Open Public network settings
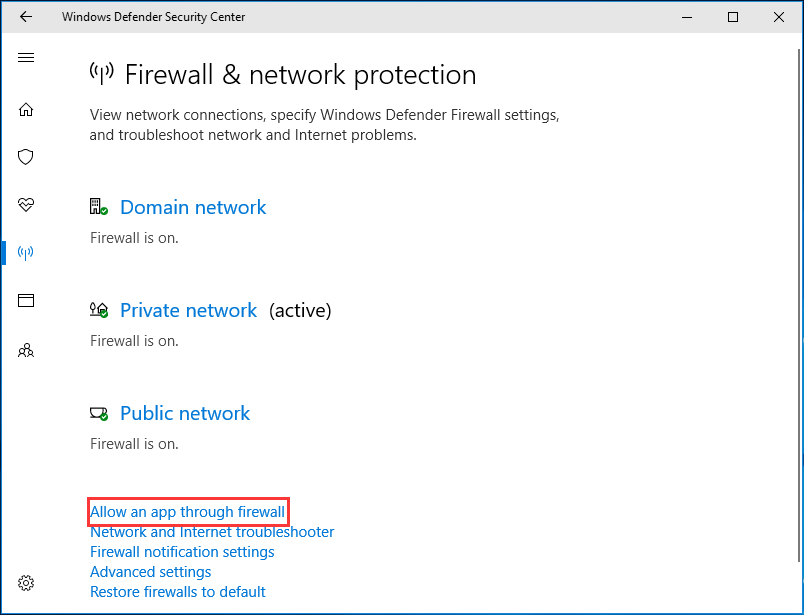Screen dimensions: 804x615 [x=184, y=413]
